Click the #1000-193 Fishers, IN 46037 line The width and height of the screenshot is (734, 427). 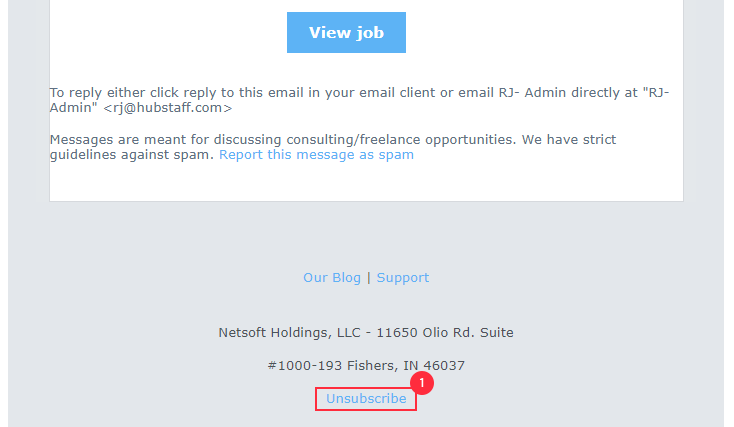click(x=366, y=365)
